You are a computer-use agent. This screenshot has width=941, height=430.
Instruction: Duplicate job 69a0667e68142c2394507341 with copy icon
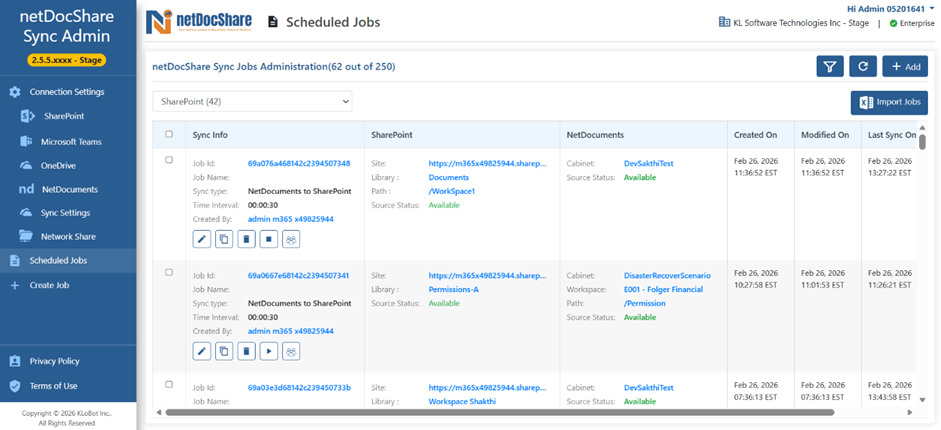click(224, 351)
